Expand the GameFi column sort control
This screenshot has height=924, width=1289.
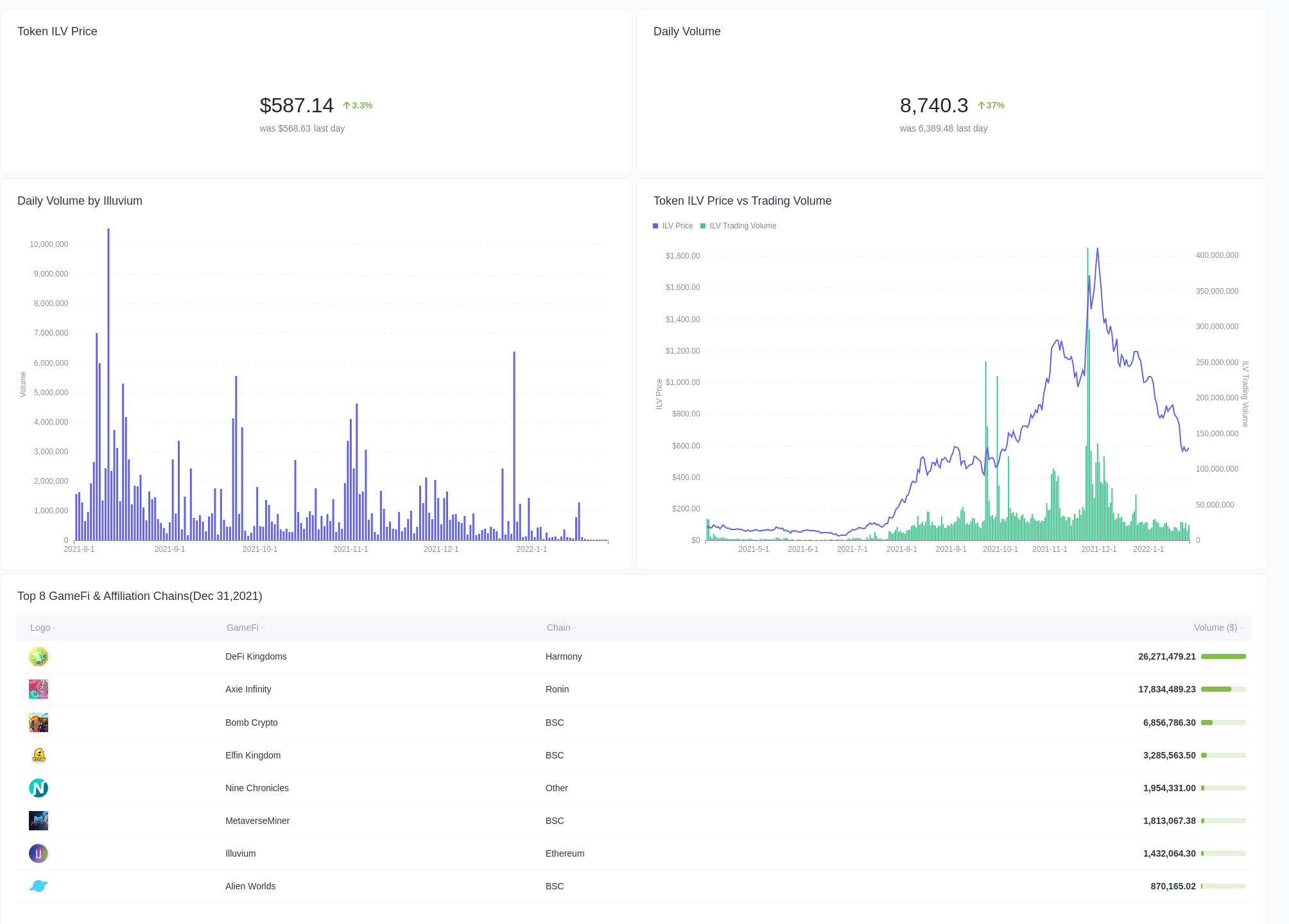point(263,628)
